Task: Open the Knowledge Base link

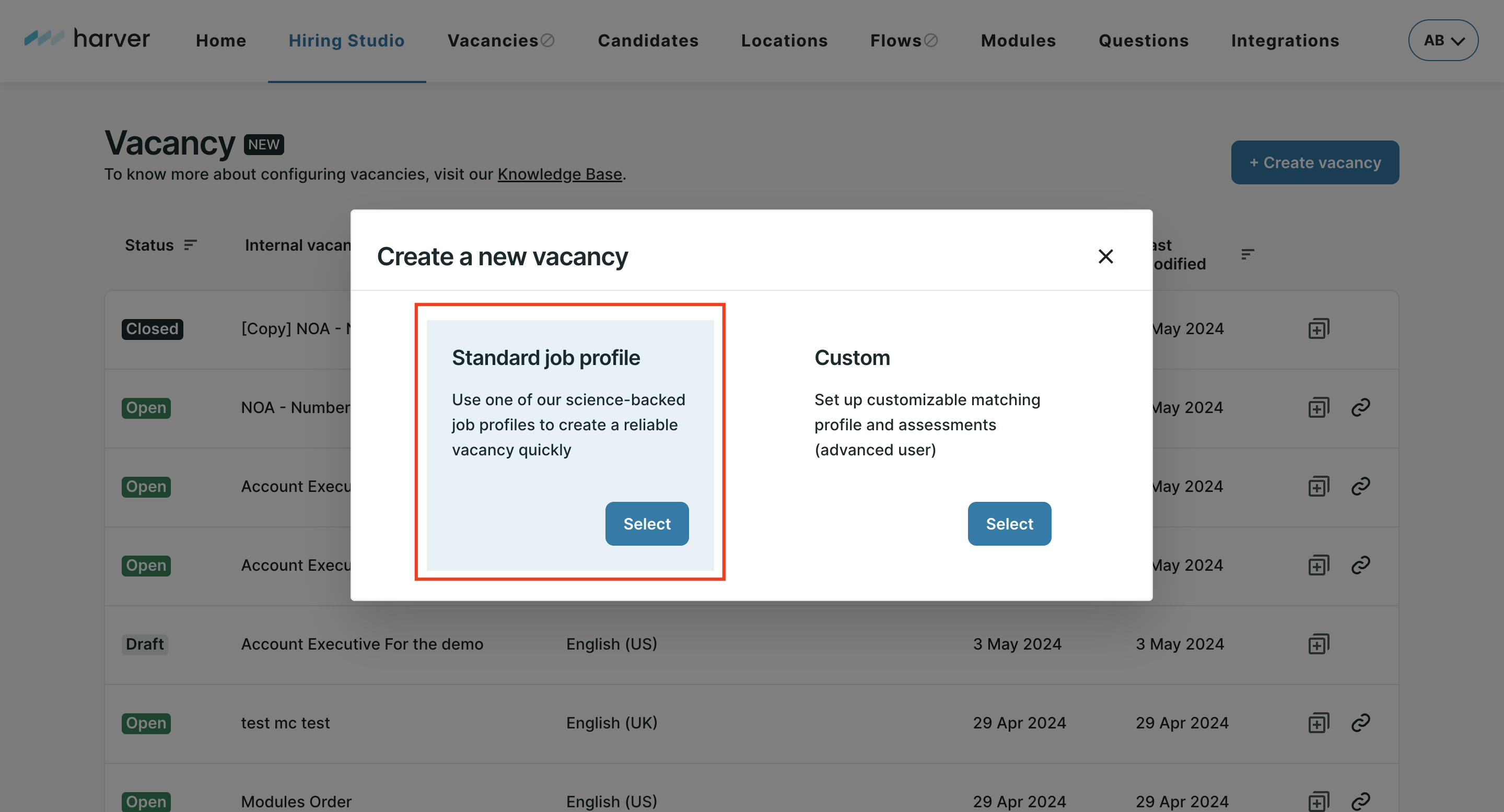Action: pyautogui.click(x=559, y=174)
